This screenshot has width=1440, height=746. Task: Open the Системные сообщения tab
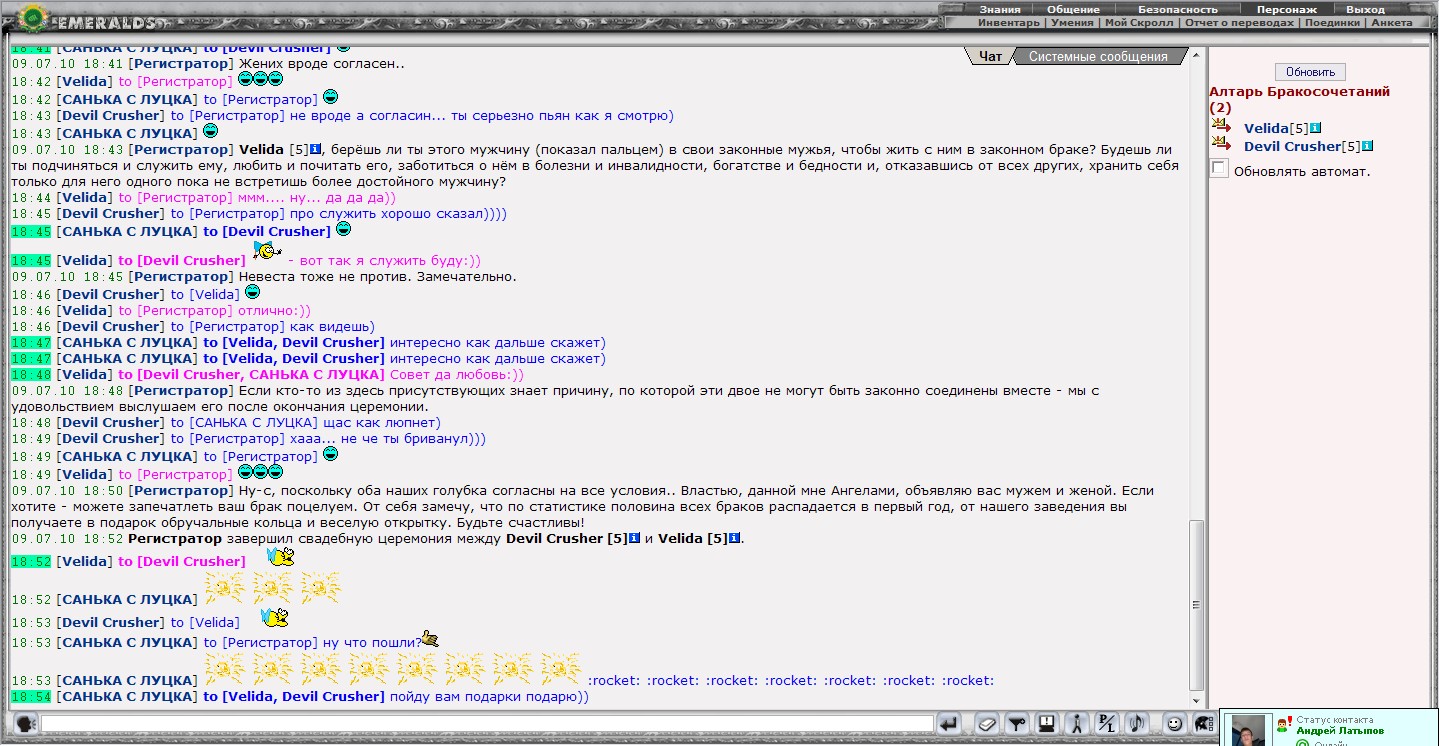click(x=1098, y=57)
